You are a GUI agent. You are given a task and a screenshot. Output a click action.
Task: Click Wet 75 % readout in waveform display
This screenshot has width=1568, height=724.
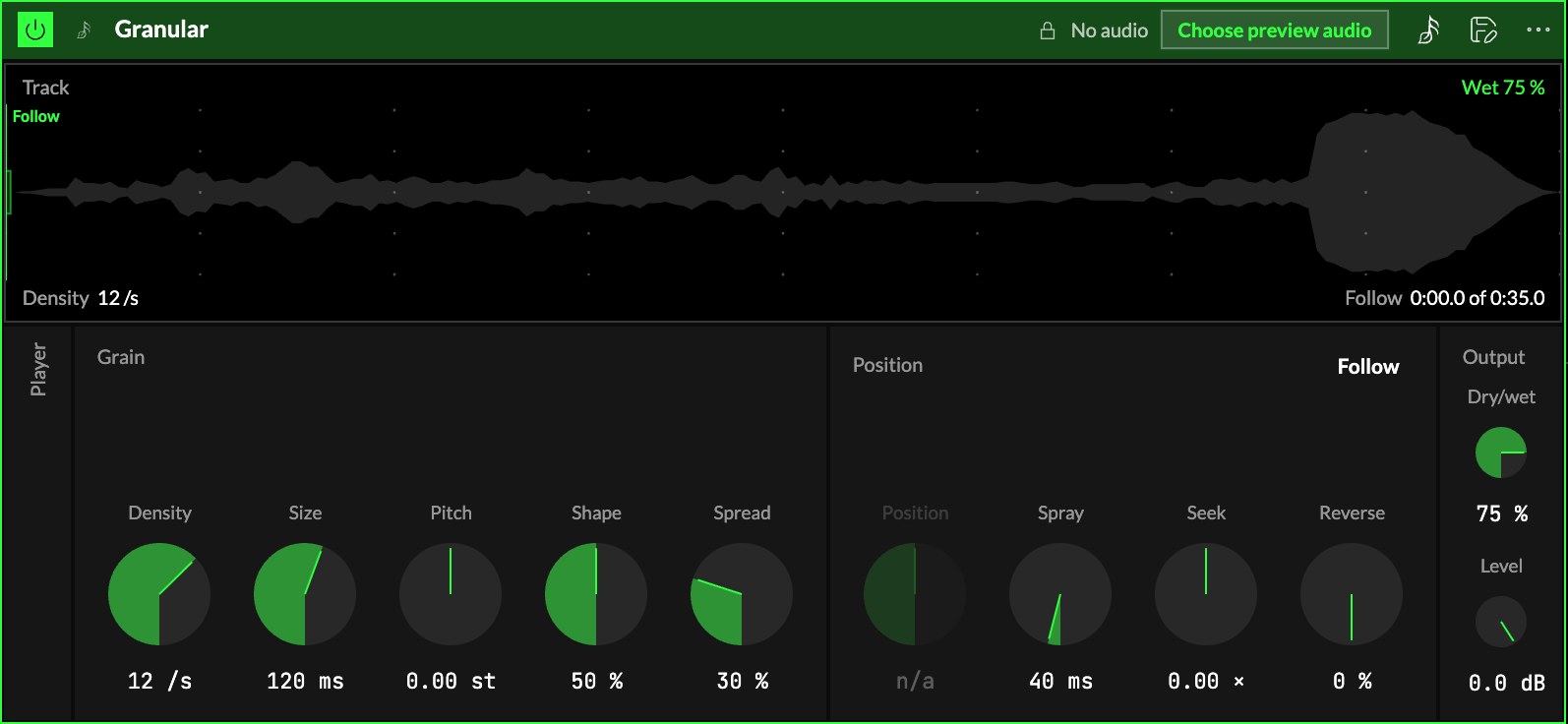[x=1502, y=88]
